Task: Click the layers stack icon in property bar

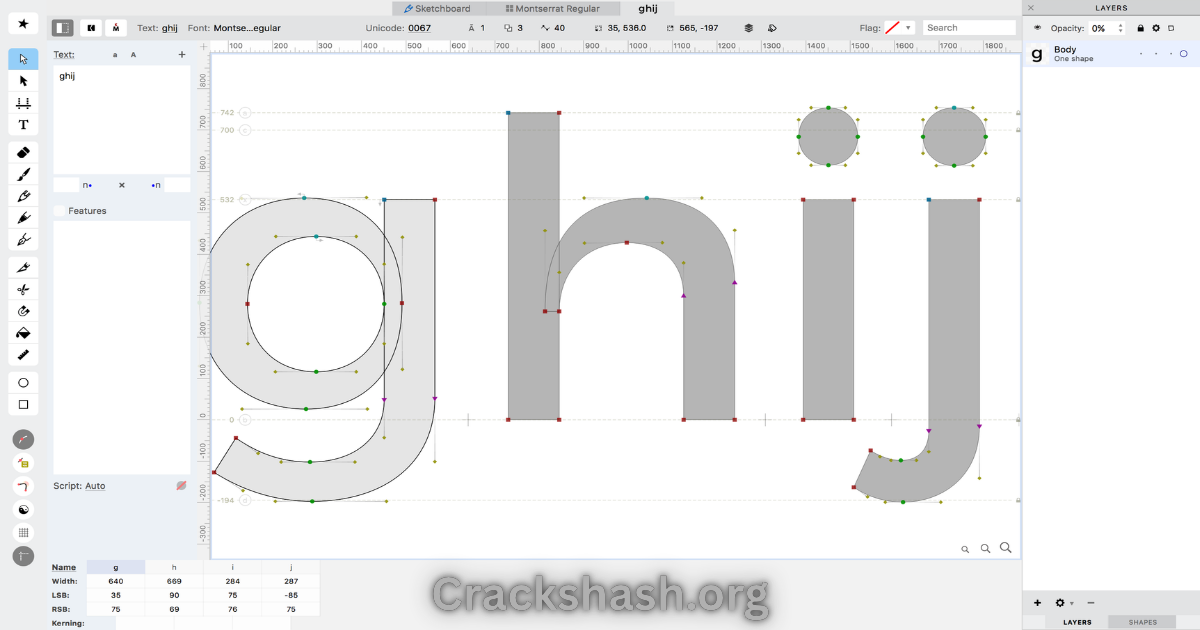Action: coord(749,28)
